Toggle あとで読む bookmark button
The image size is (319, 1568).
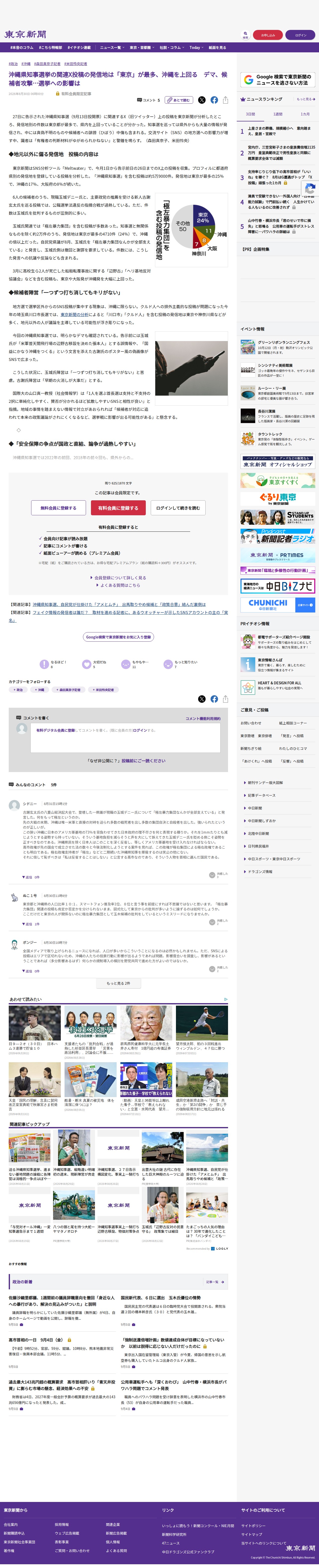pyautogui.click(x=179, y=100)
